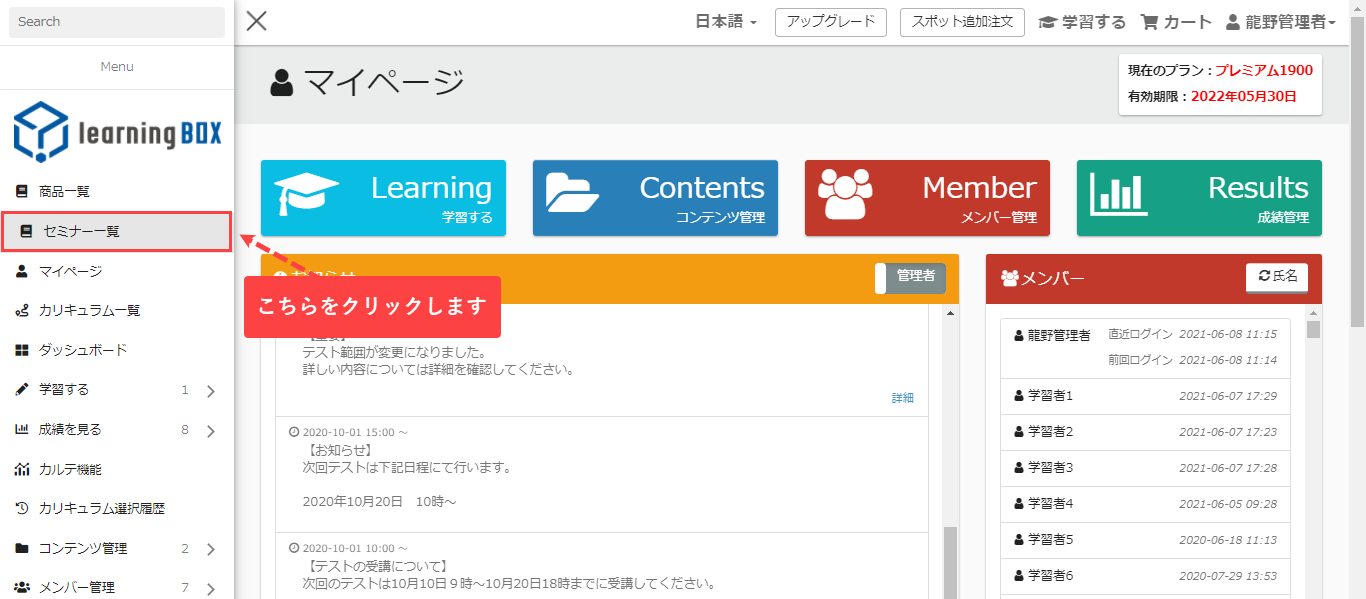Open the 日本語 language dropdown

click(x=726, y=22)
